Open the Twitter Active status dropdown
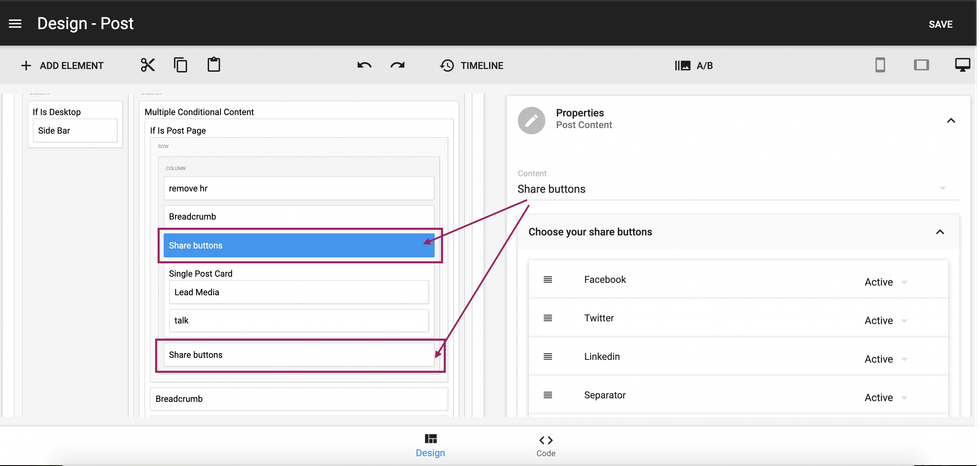The image size is (980, 466). [x=885, y=321]
